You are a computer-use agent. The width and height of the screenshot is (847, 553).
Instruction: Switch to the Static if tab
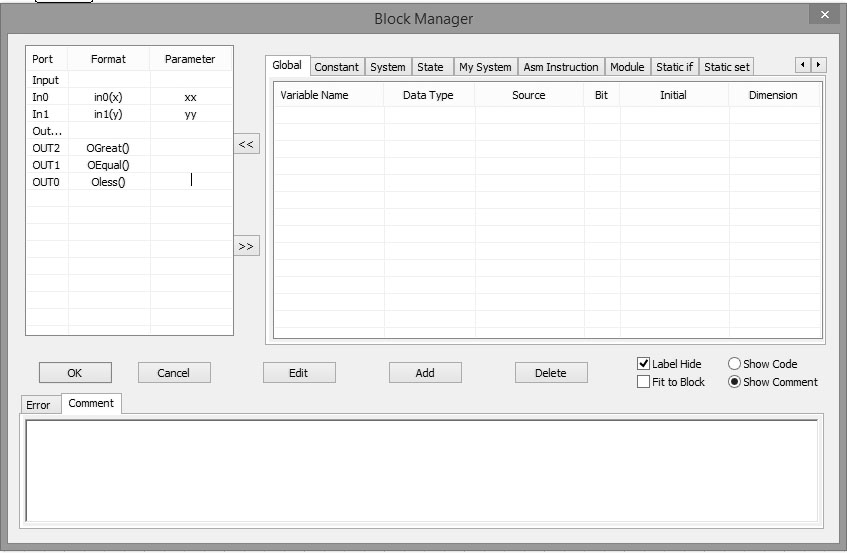click(x=674, y=67)
